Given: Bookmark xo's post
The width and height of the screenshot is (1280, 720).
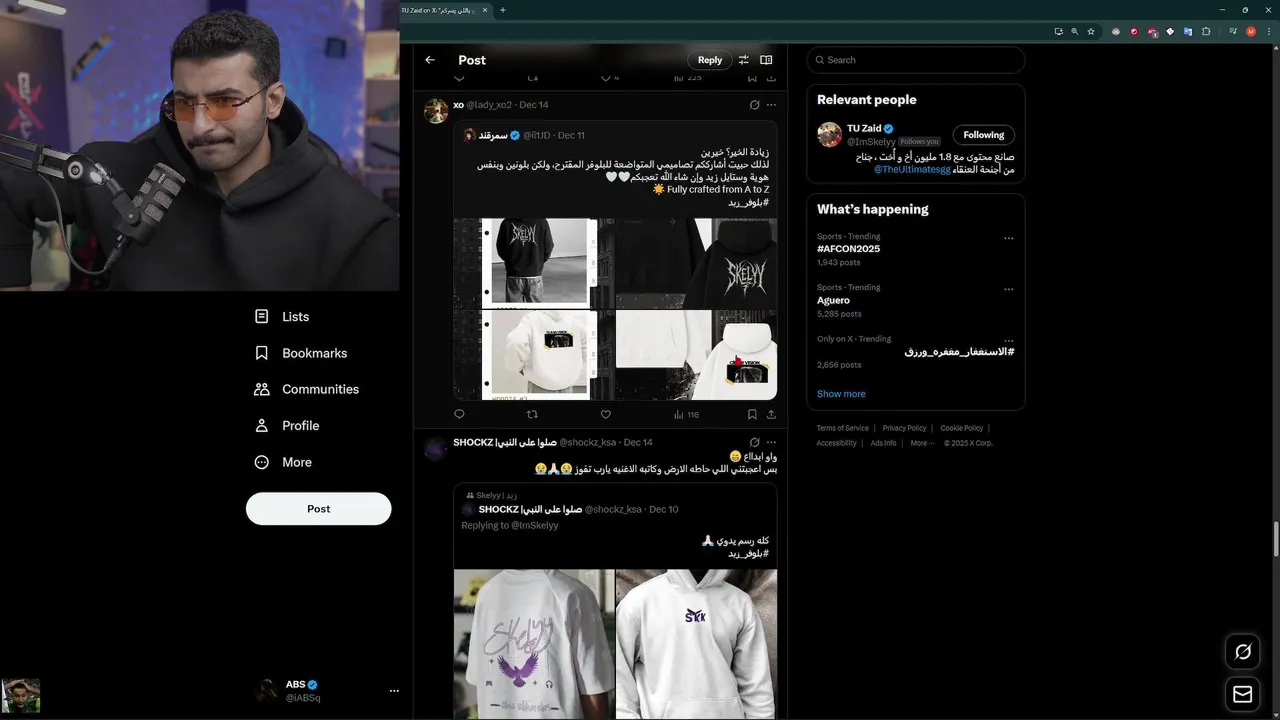Looking at the screenshot, I should click(752, 414).
